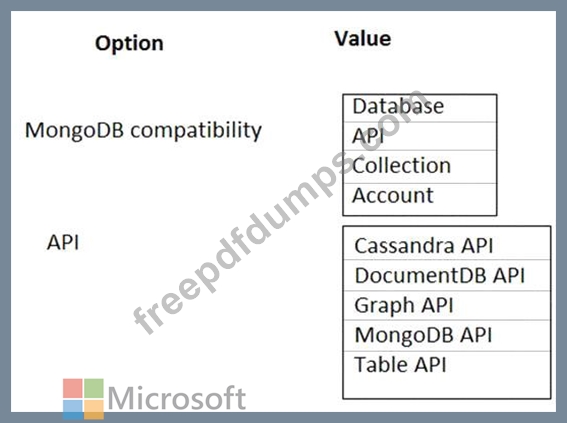The width and height of the screenshot is (567, 423).
Task: Select Collection from the value list
Action: pos(419,167)
